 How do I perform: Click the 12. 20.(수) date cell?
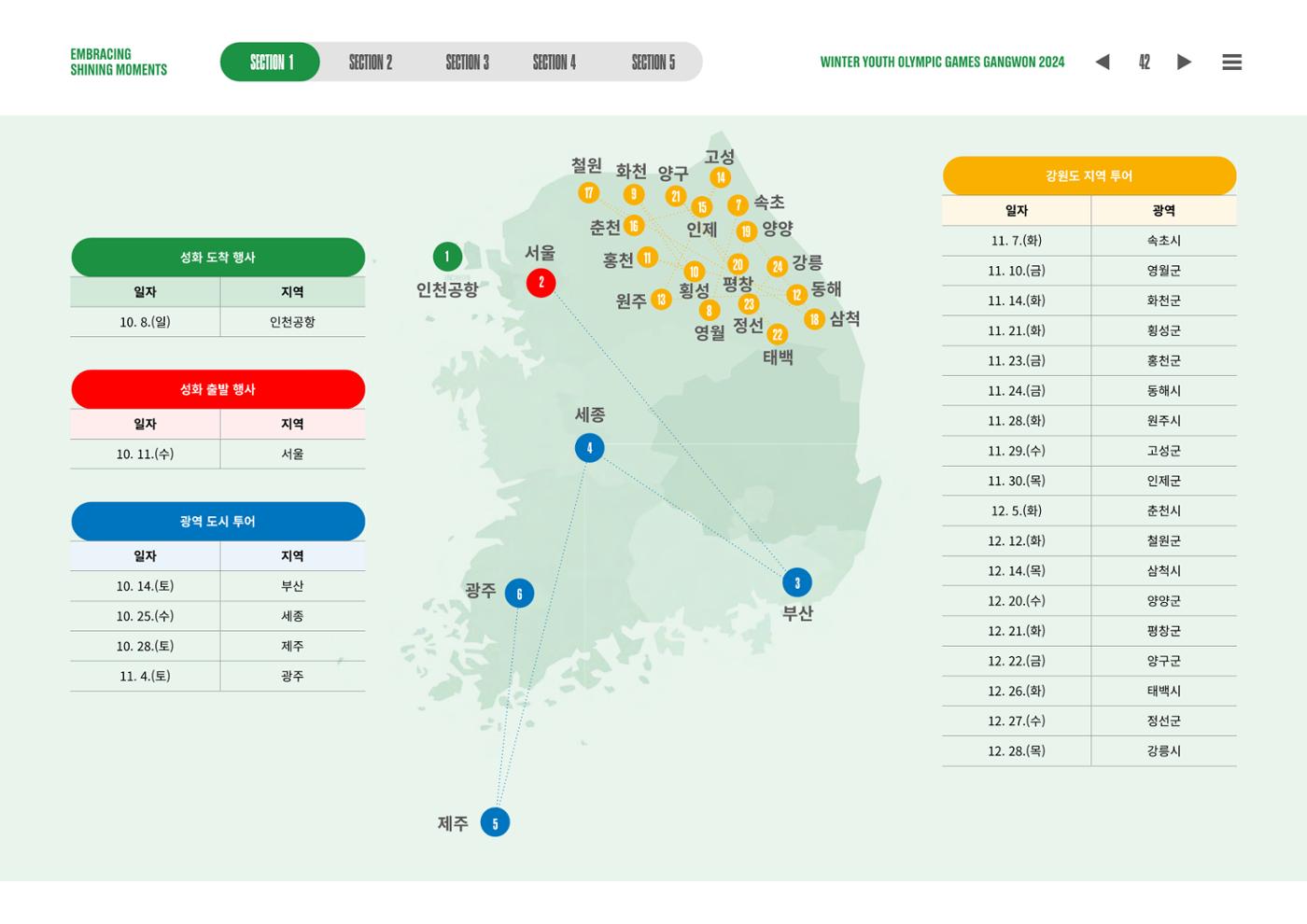[x=1017, y=601]
